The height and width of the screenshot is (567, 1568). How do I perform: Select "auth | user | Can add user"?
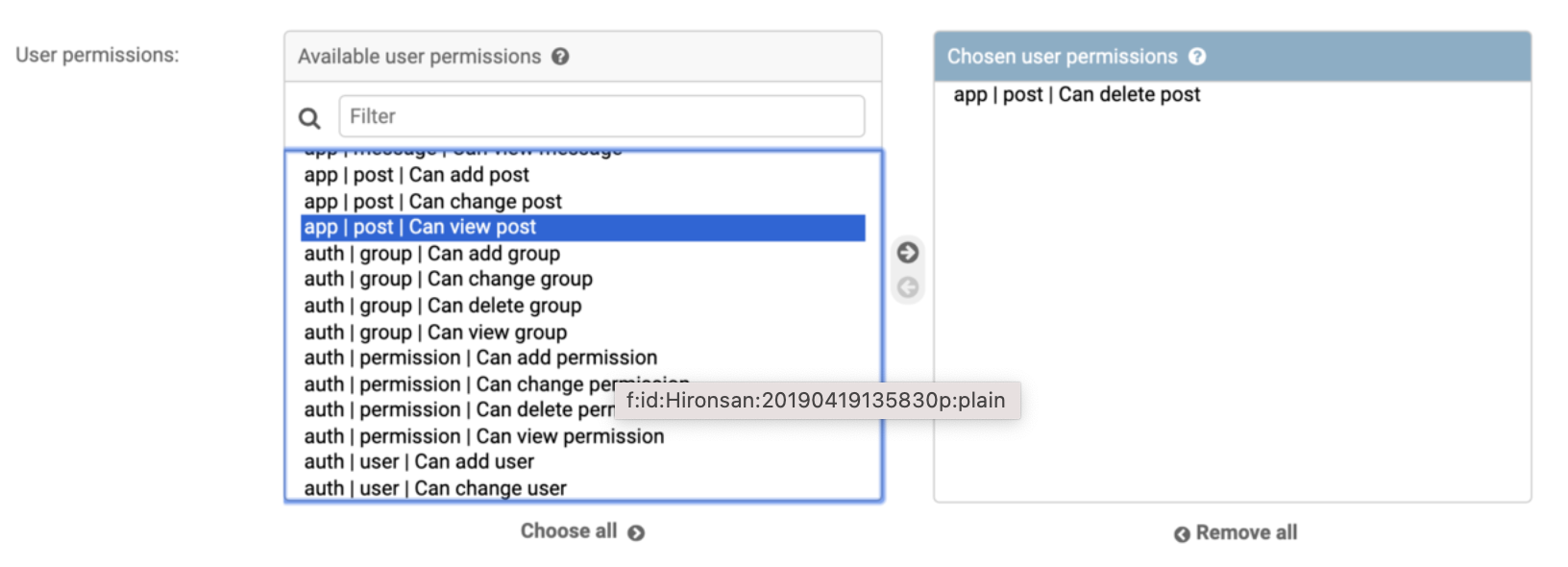(x=419, y=462)
